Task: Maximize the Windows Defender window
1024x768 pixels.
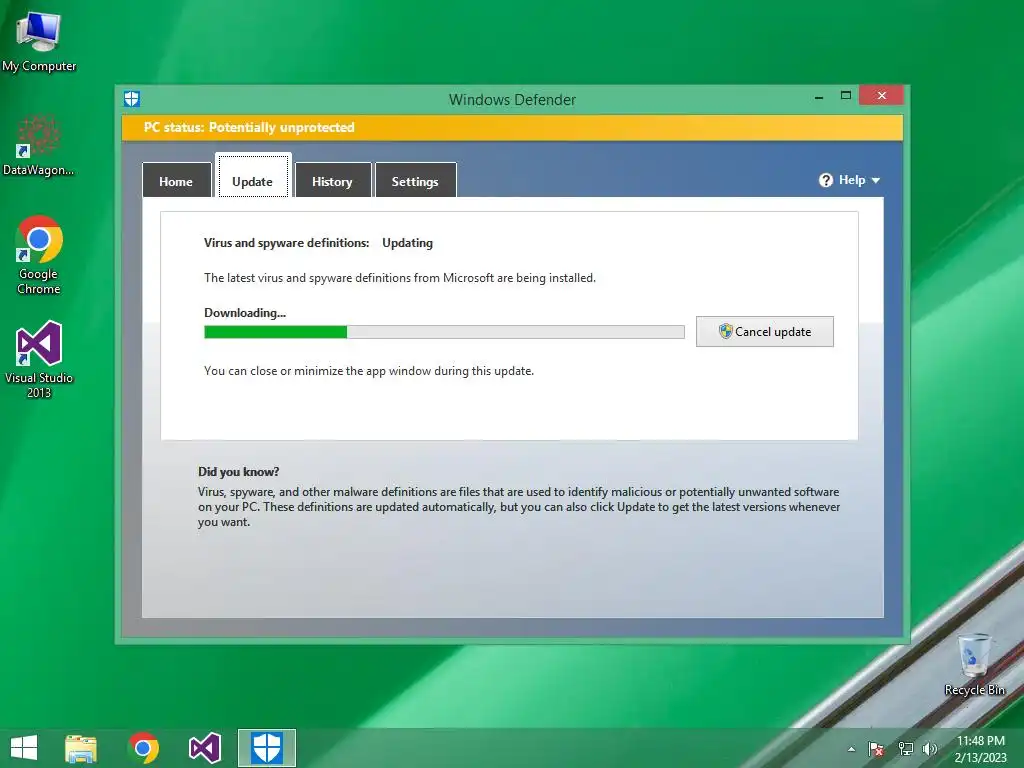Action: 846,95
